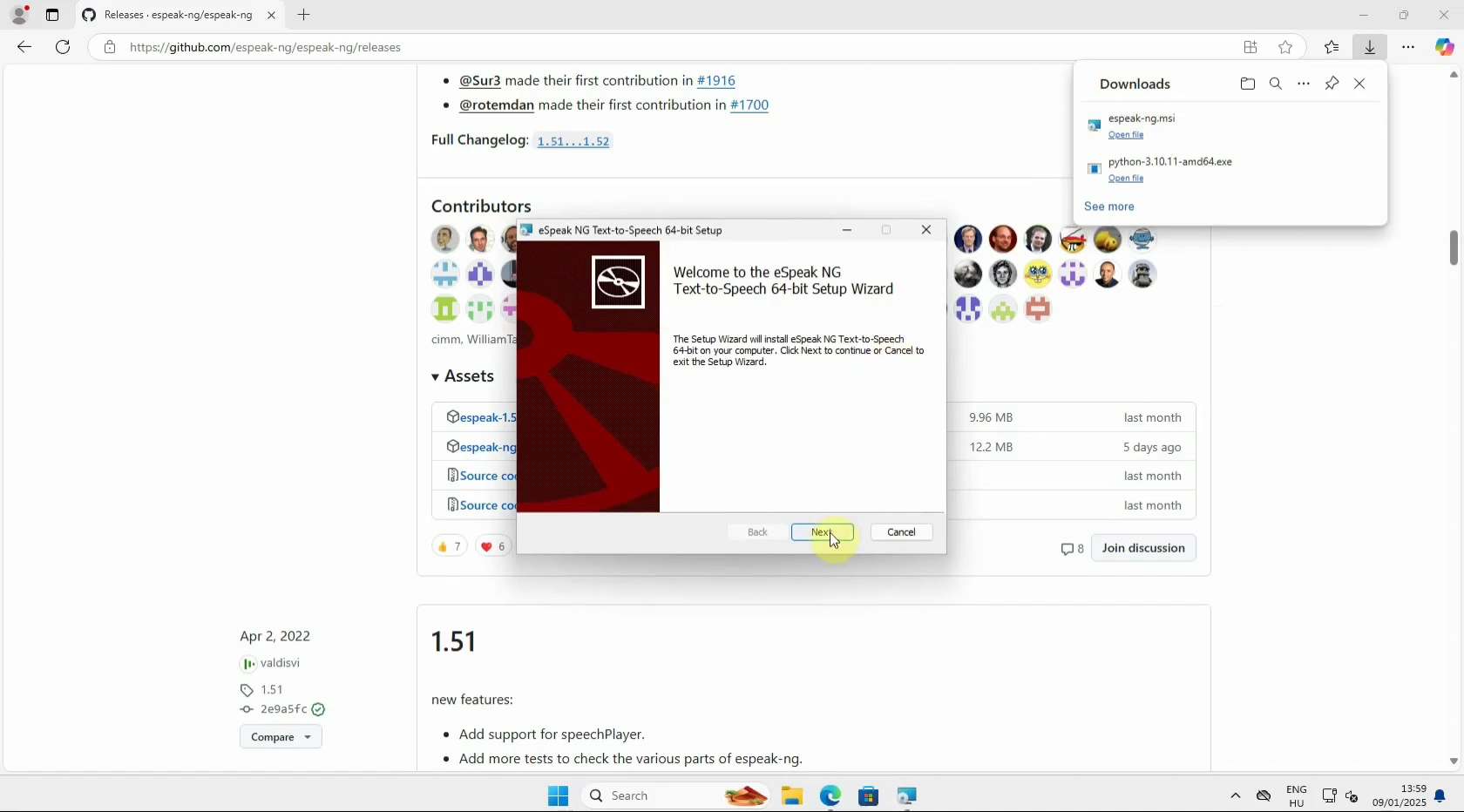Click the browser back arrow
The image size is (1464, 812).
click(24, 47)
